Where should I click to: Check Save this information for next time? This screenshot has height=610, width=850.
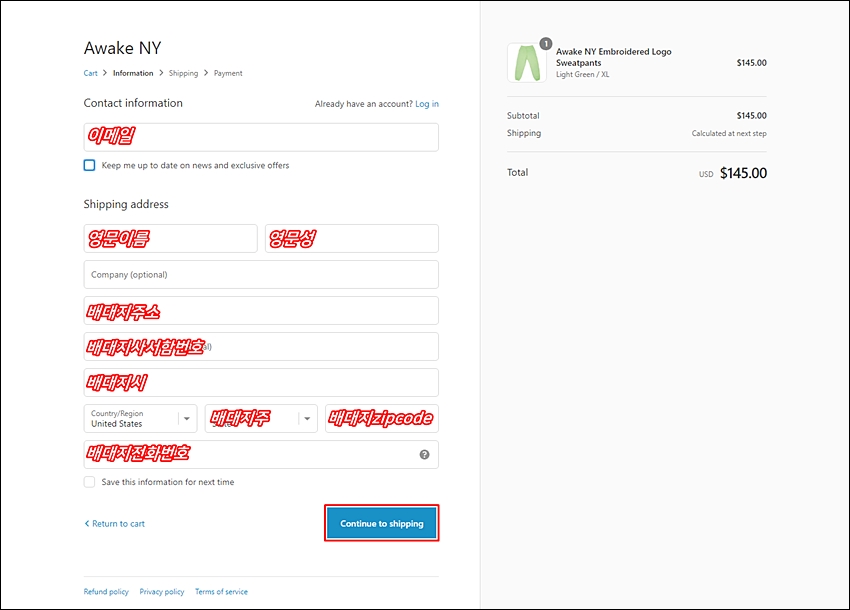point(89,481)
